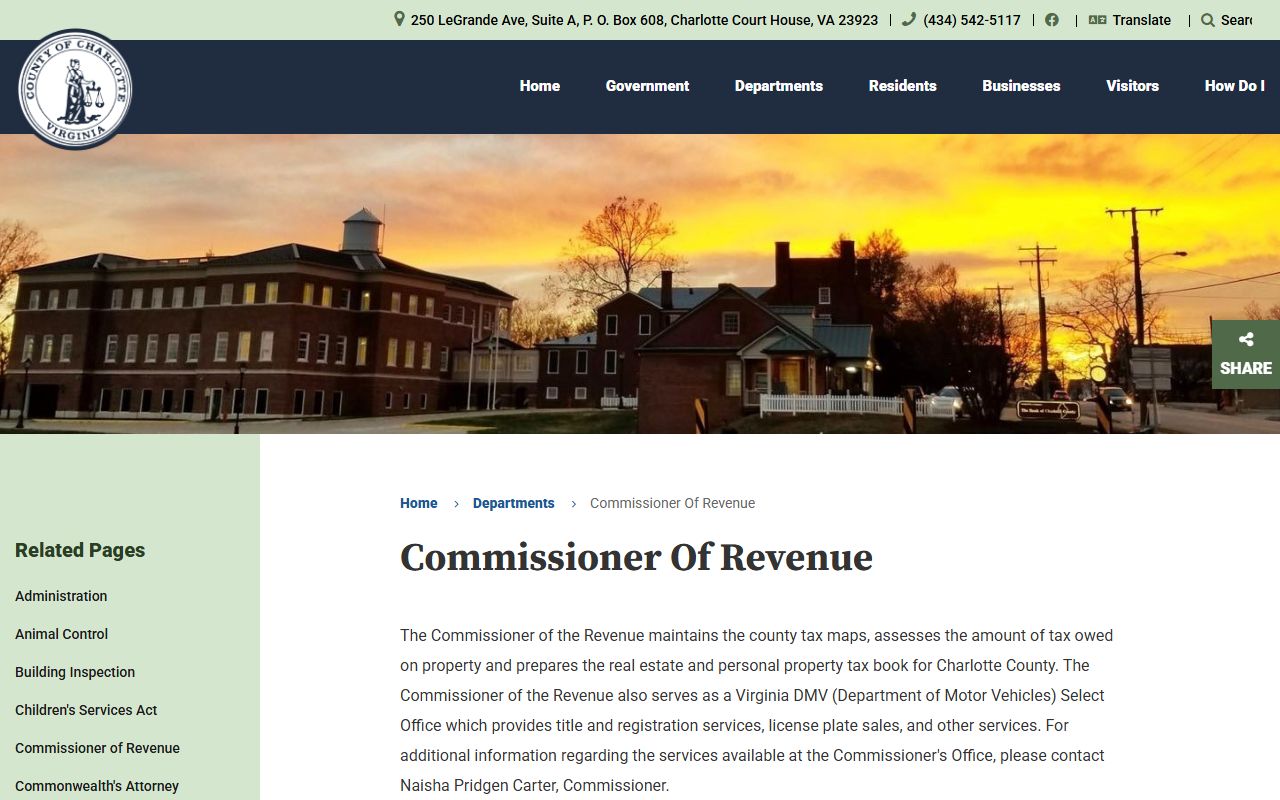Viewport: 1280px width, 800px height.
Task: Click the share icon above SHARE
Action: (1246, 340)
